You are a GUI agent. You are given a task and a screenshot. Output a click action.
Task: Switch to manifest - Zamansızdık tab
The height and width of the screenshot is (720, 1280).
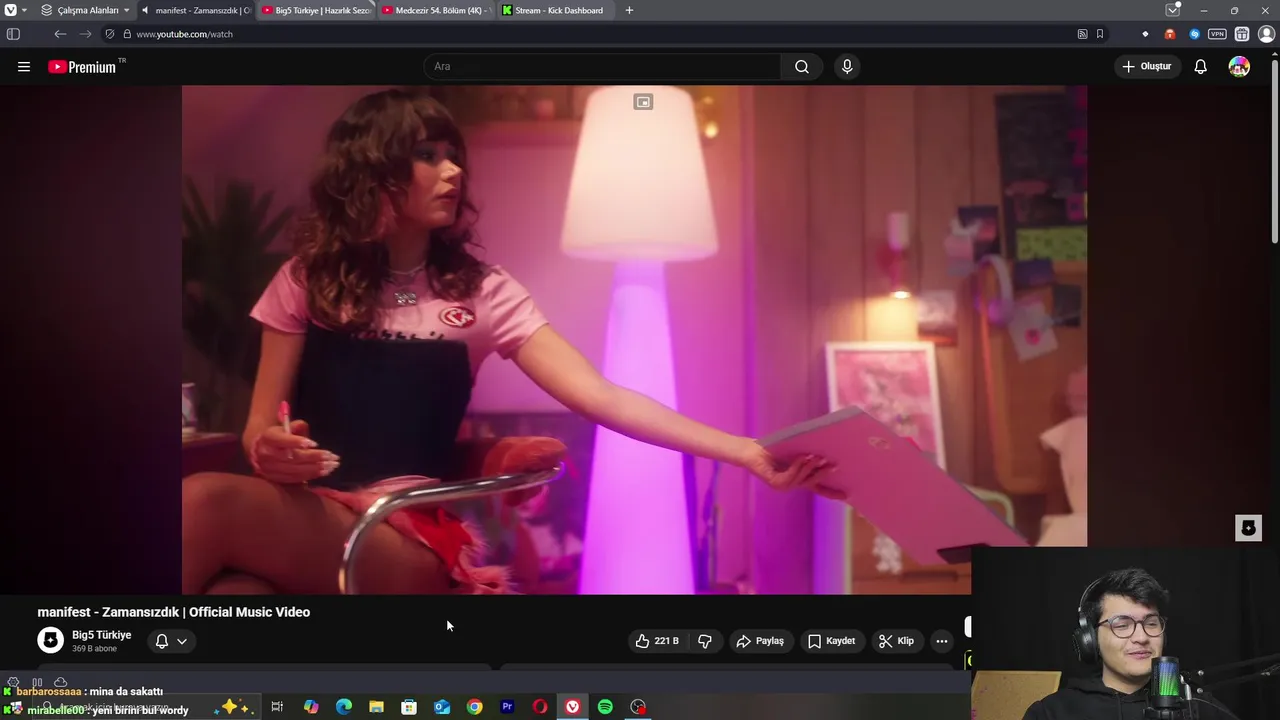click(196, 10)
